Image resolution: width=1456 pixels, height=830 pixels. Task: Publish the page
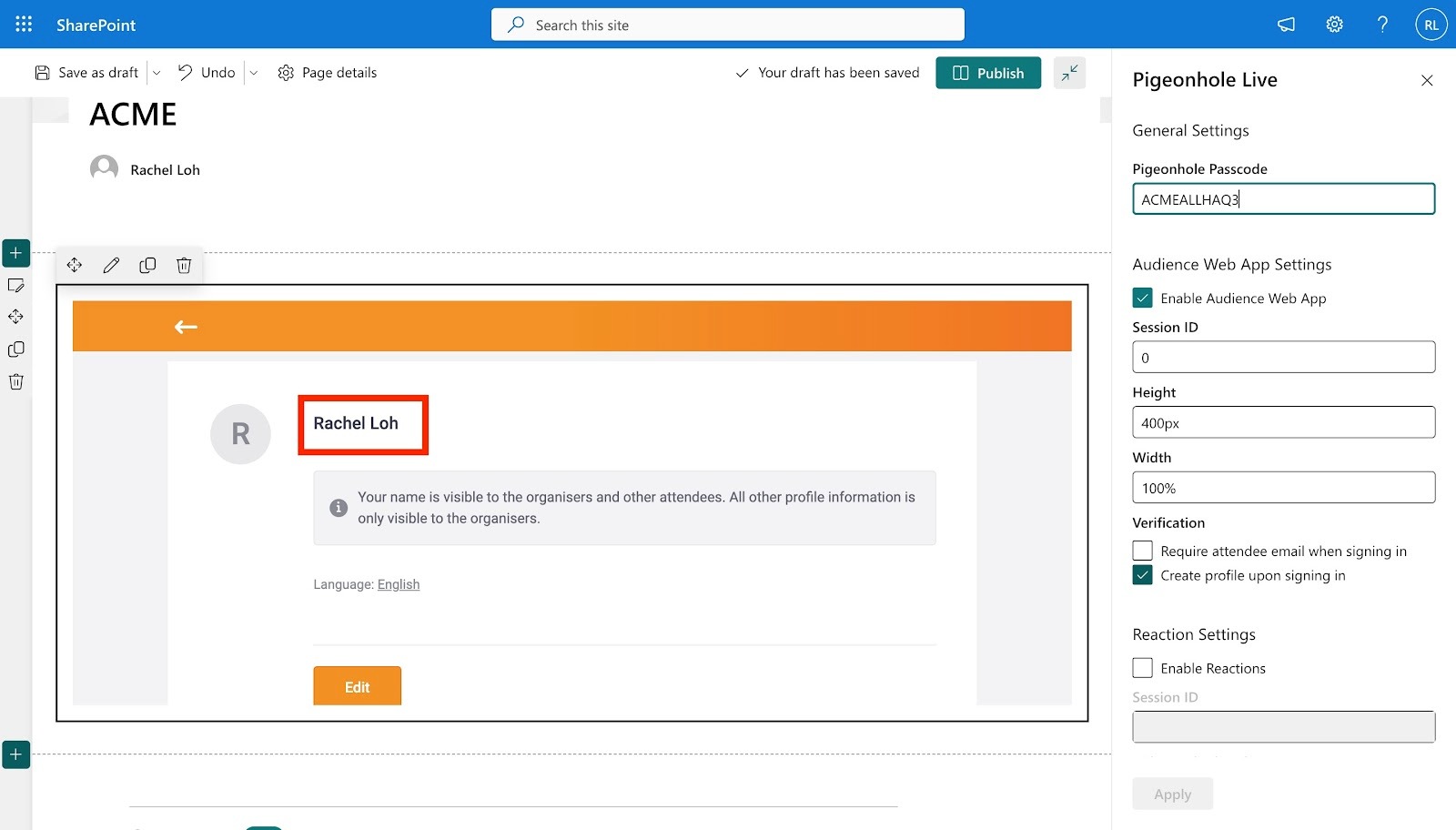988,72
